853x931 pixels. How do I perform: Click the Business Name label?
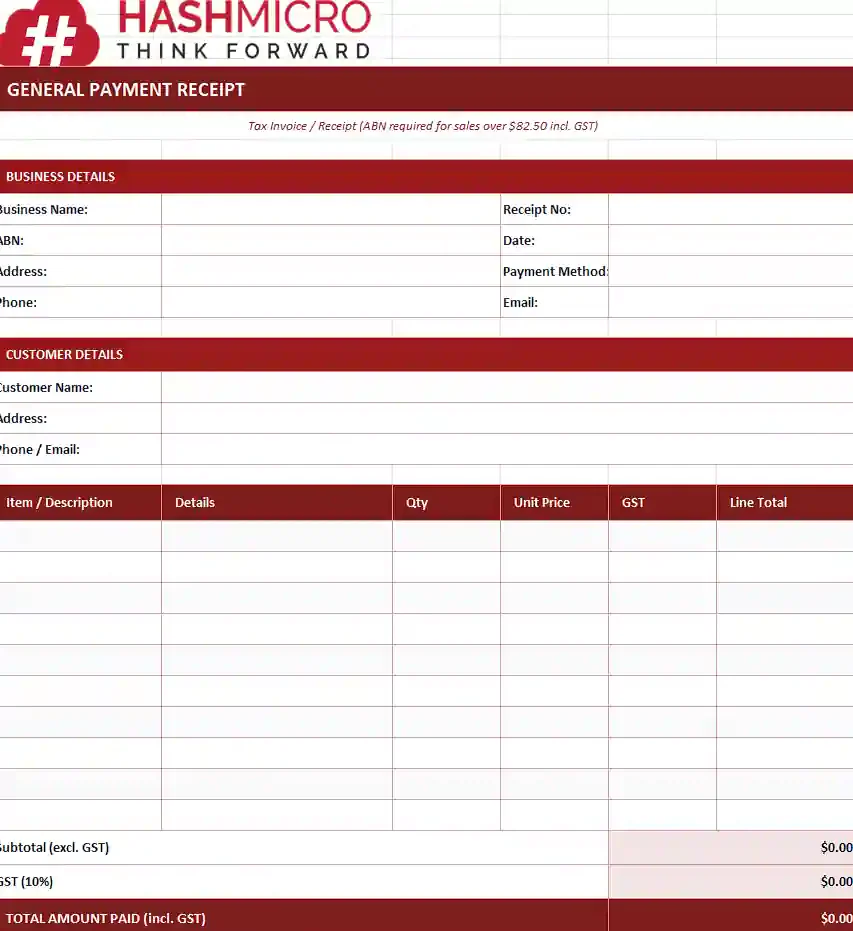coord(43,210)
